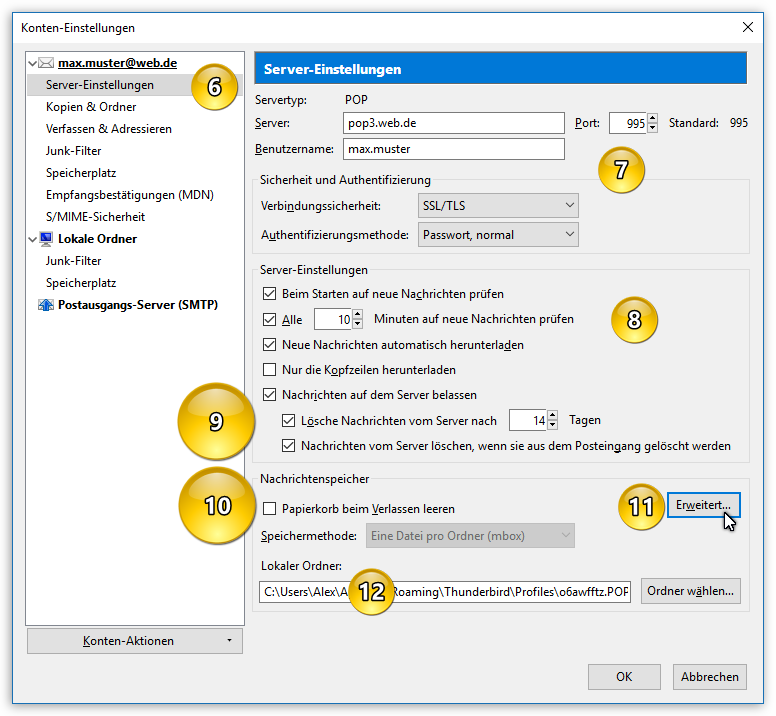Uncheck Nachrichten auf dem Server belassen
The width and height of the screenshot is (776, 716).
pos(269,395)
